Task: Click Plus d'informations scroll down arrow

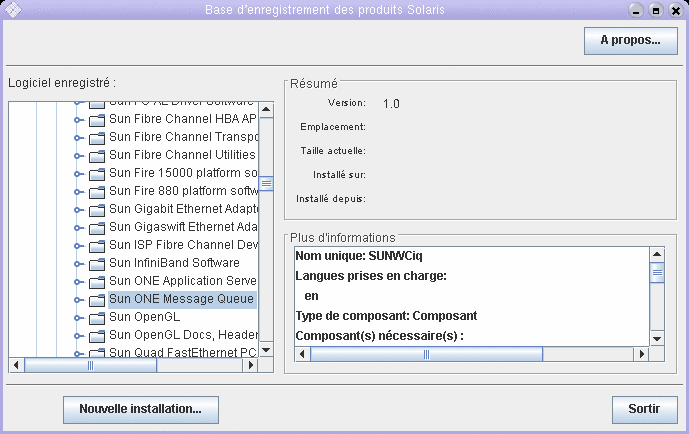Action: coord(657,338)
